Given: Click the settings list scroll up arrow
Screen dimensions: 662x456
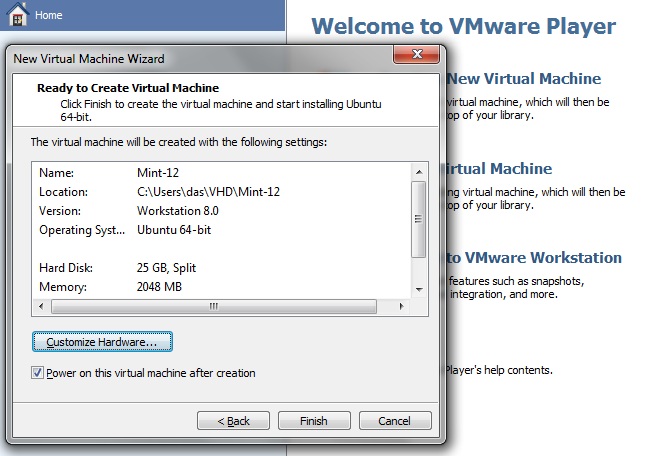Looking at the screenshot, I should [x=419, y=172].
